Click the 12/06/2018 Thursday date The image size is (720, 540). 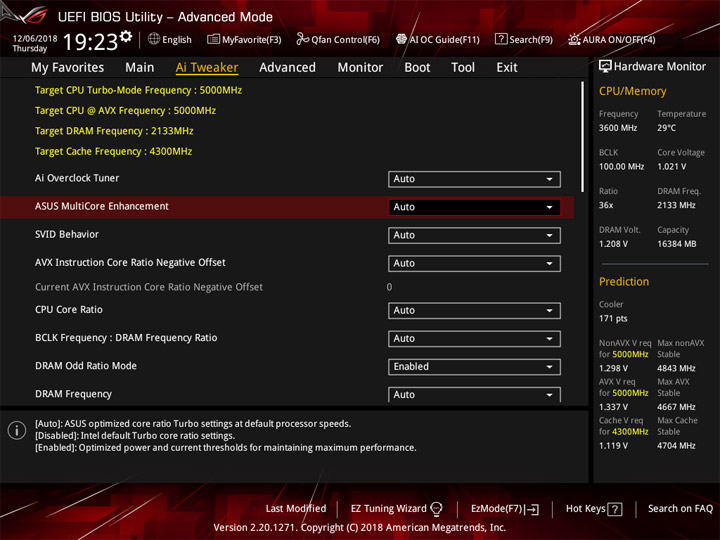34,43
